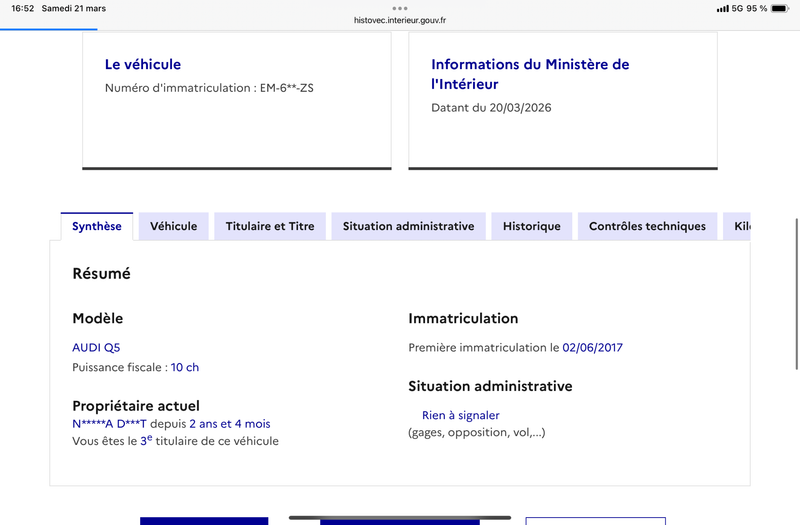Switch to the Véhicule tab

coord(173,226)
